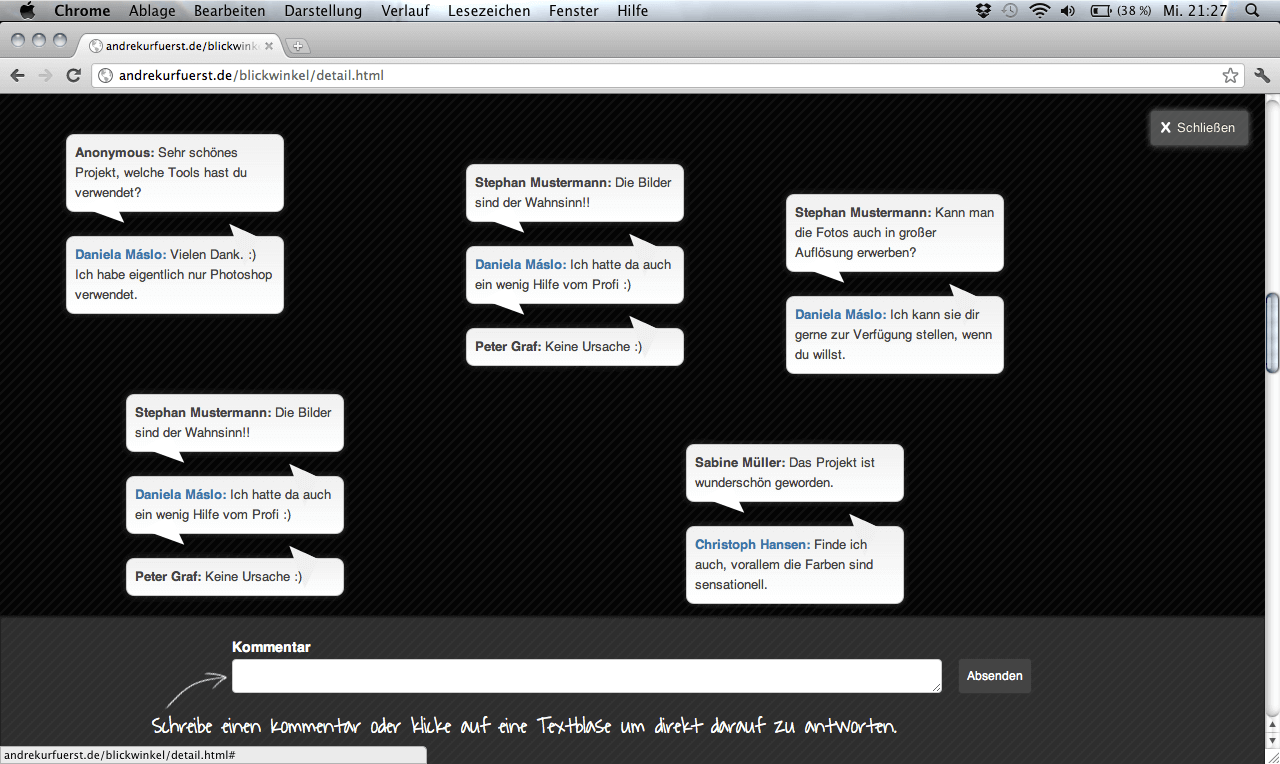Click Daniela Máslo's zur Verfügung stellen reply
This screenshot has width=1280, height=764.
pyautogui.click(x=895, y=335)
